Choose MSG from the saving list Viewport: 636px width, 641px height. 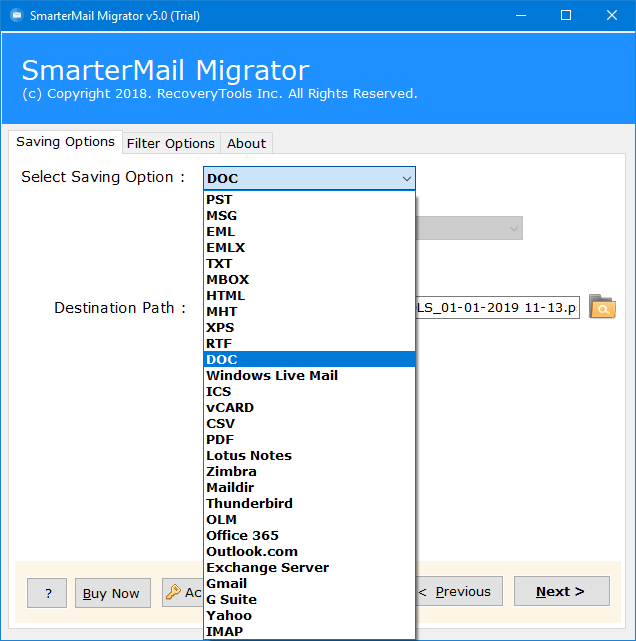(309, 215)
